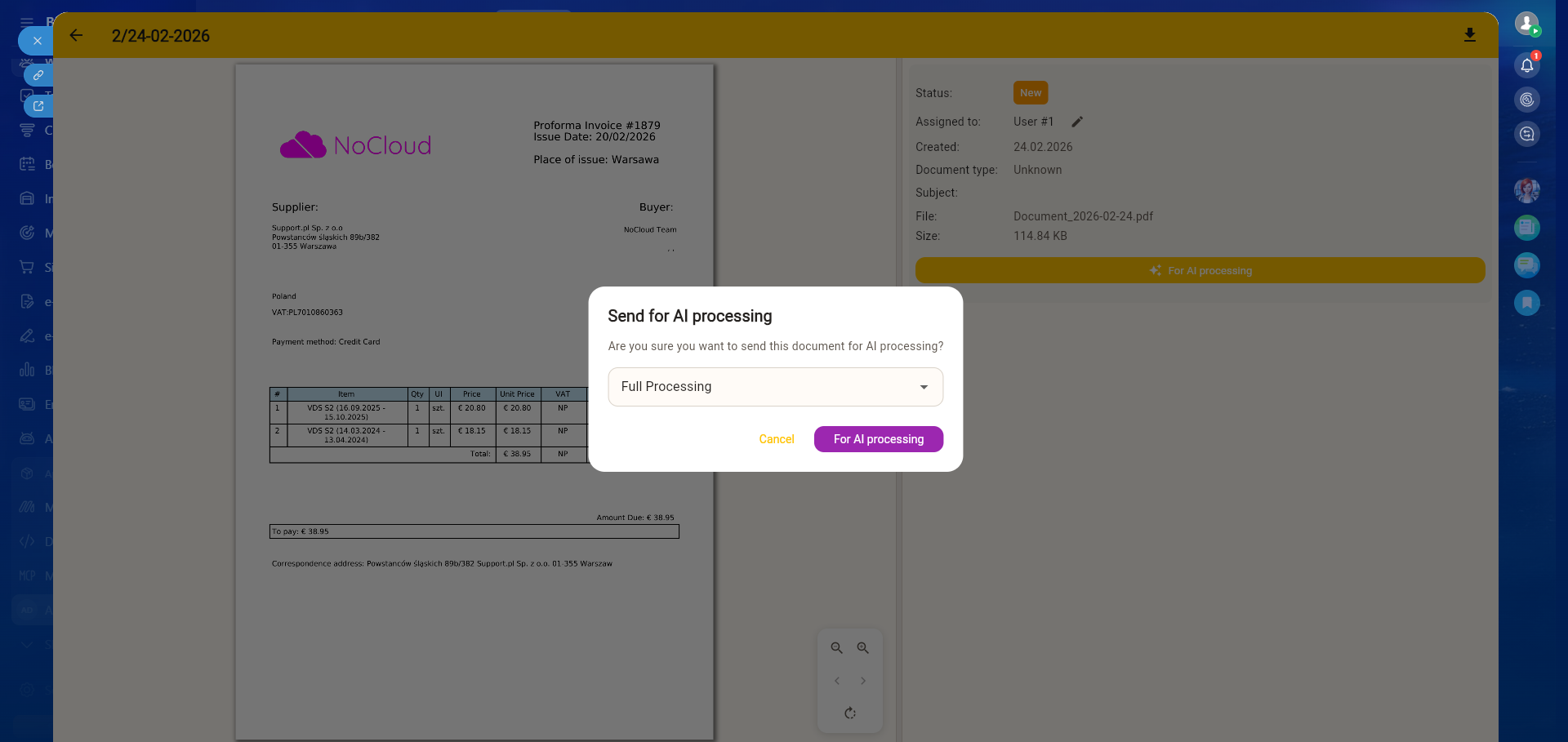The height and width of the screenshot is (742, 1568).
Task: Go back using the header arrow
Action: click(77, 35)
